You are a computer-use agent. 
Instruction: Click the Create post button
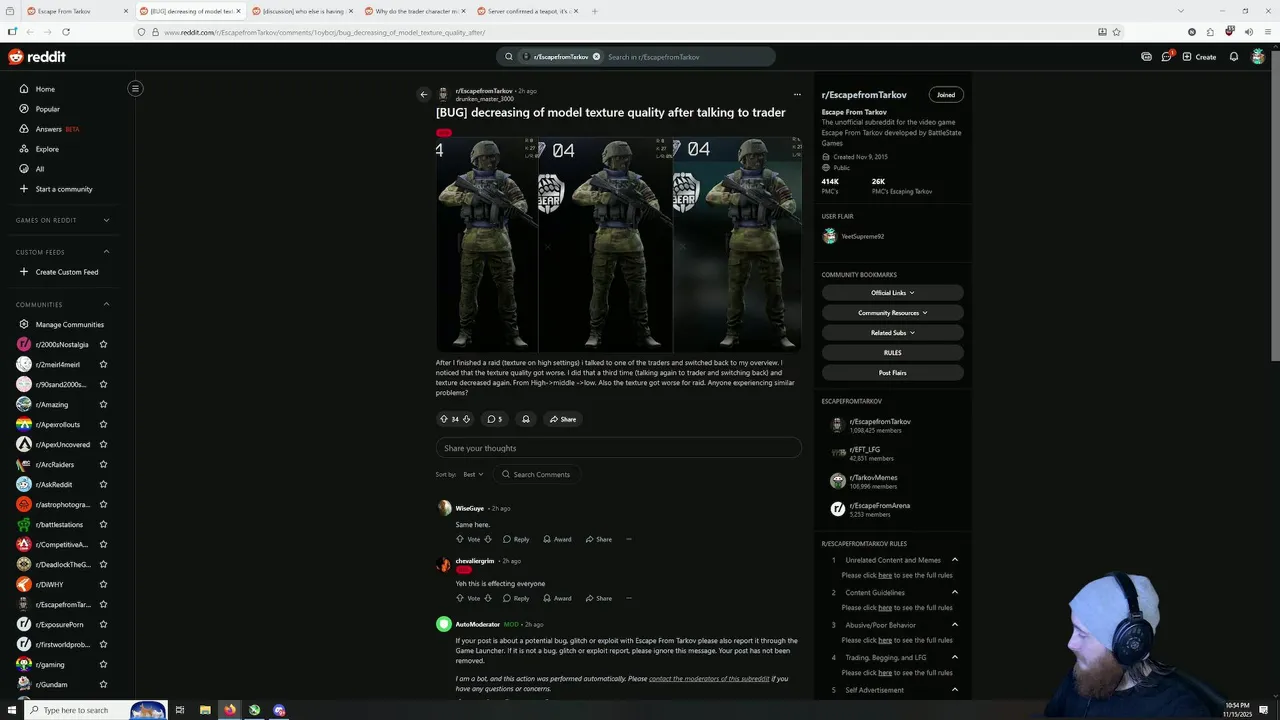coord(1199,57)
